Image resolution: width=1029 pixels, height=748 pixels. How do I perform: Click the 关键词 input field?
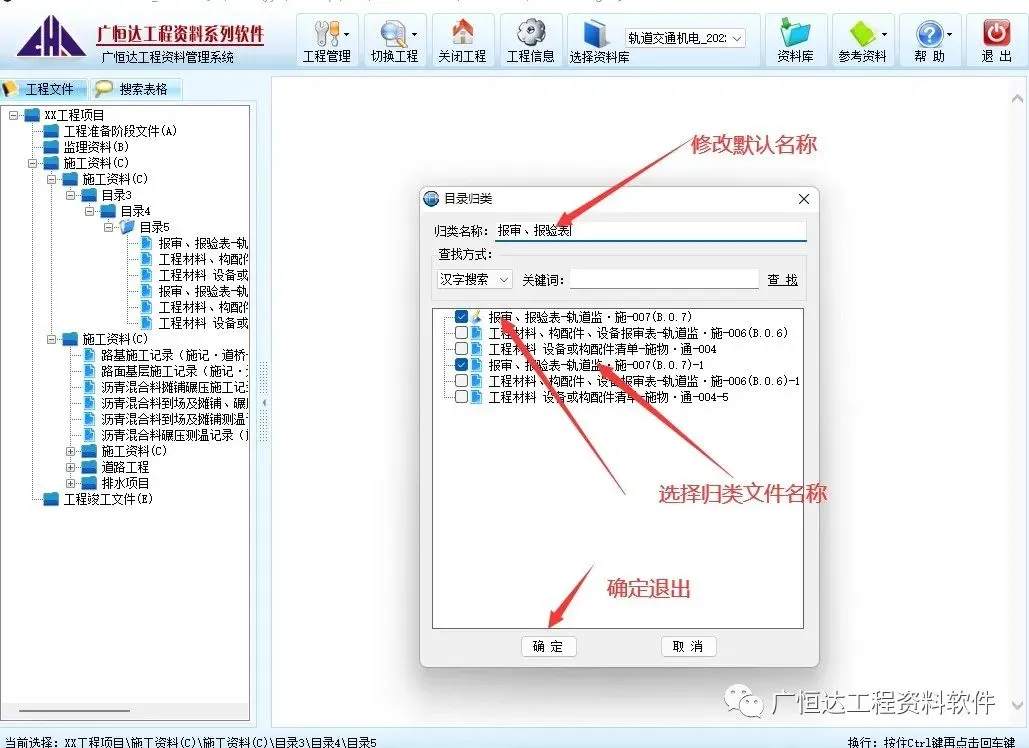(x=664, y=280)
